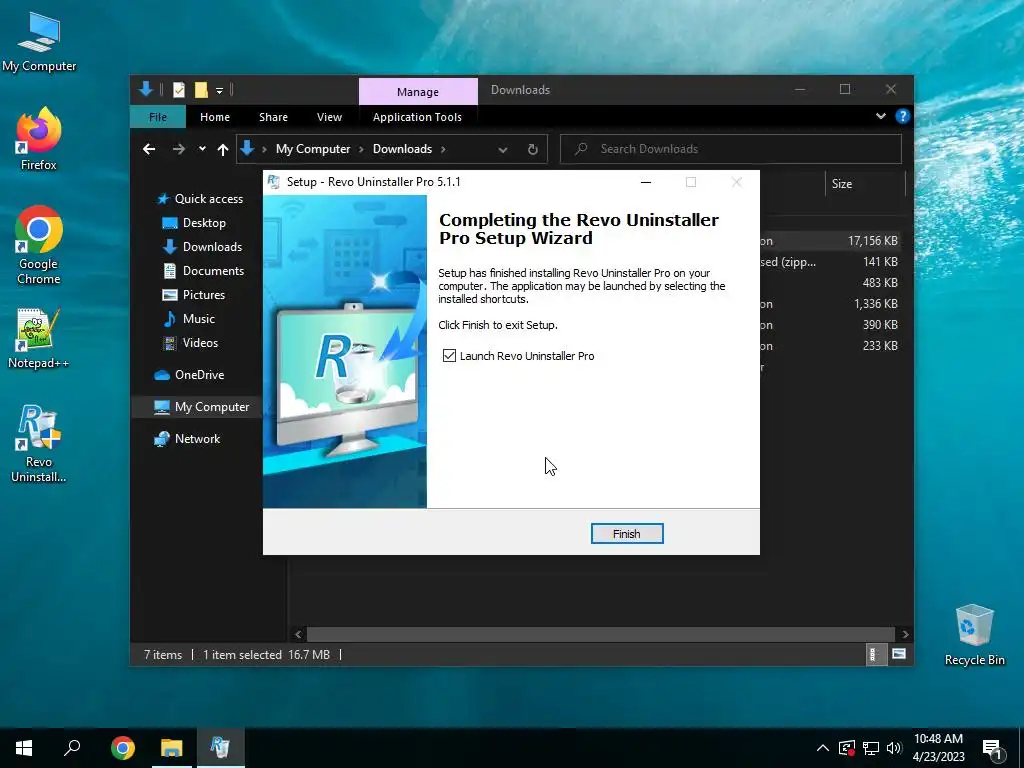
Task: Select Documents in navigation pane
Action: tap(203, 270)
